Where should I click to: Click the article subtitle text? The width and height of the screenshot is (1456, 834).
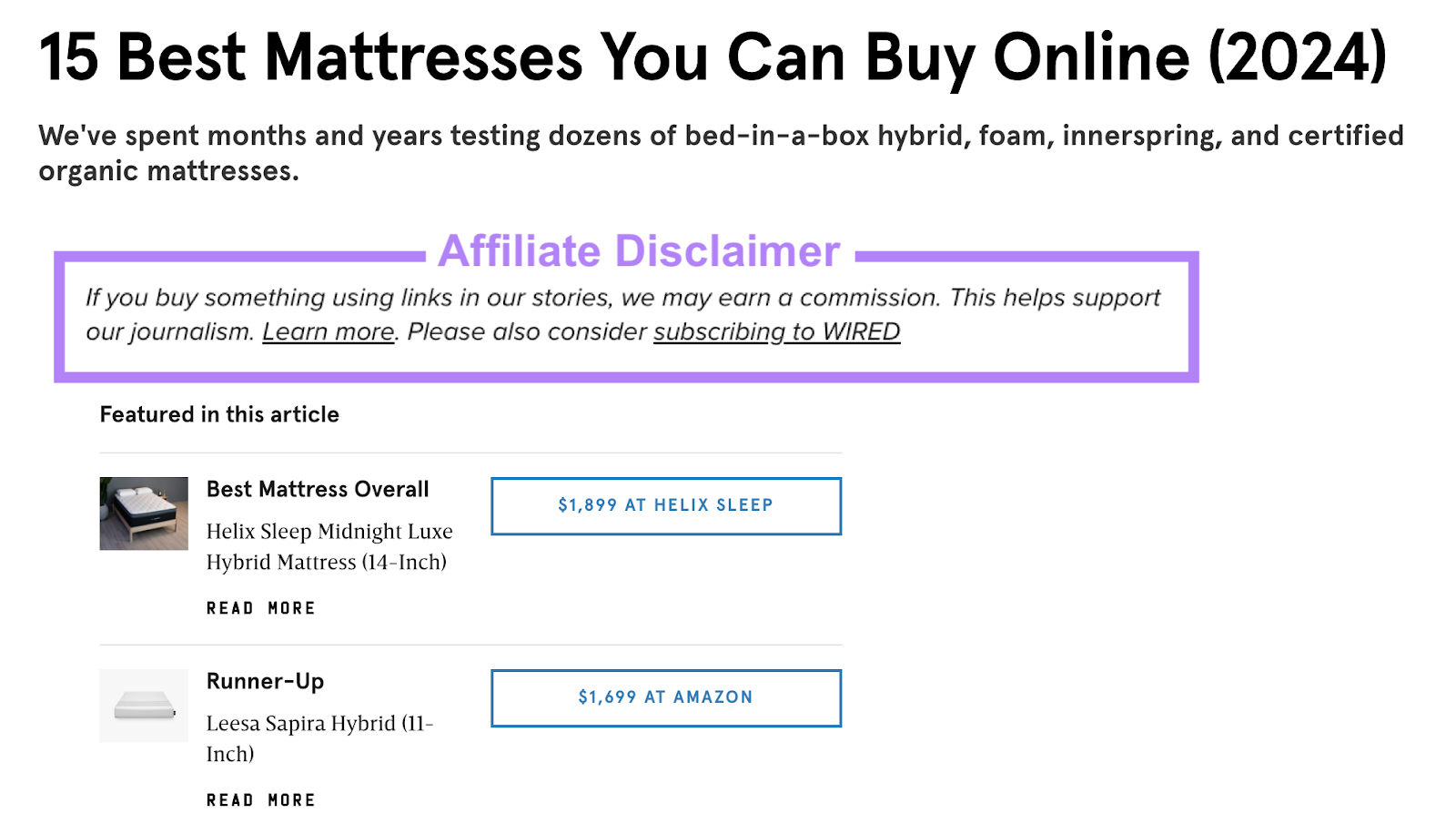719,152
